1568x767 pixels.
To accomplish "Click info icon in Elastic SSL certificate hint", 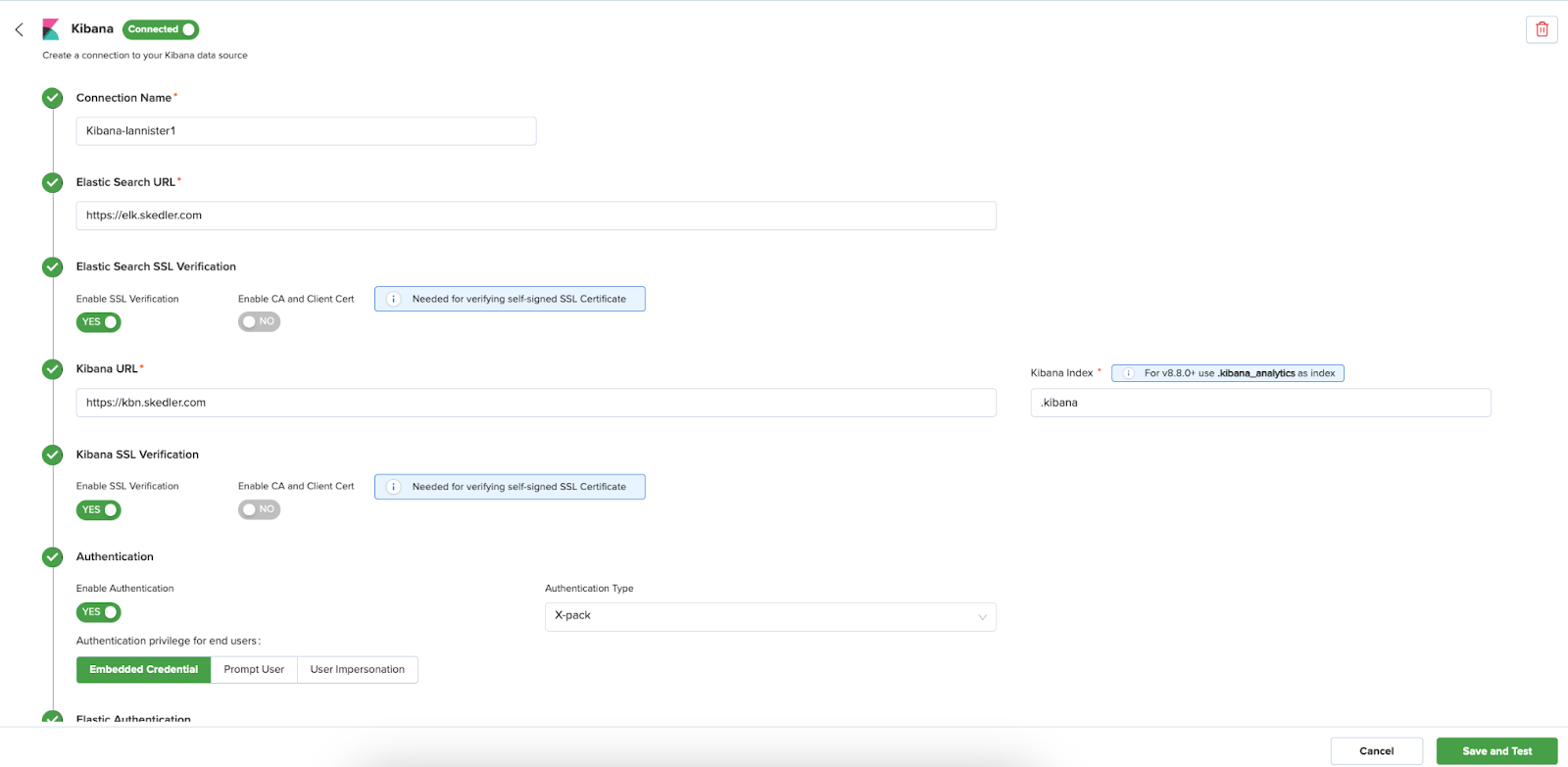I will click(393, 299).
